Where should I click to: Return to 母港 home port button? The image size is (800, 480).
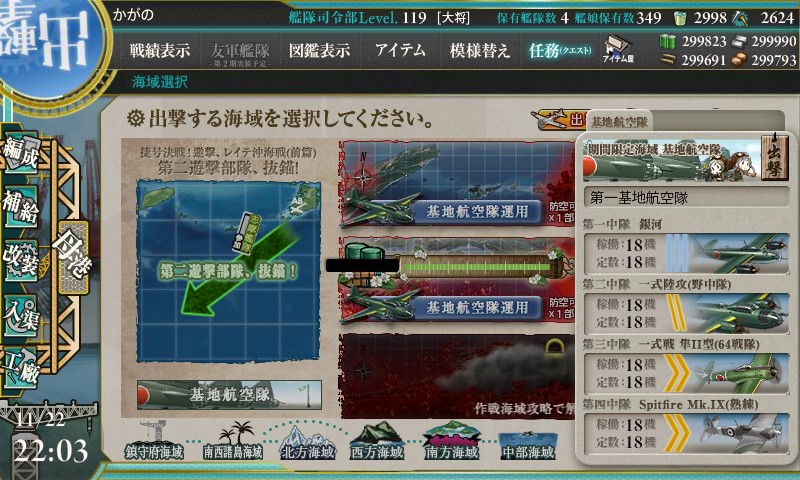(73, 257)
